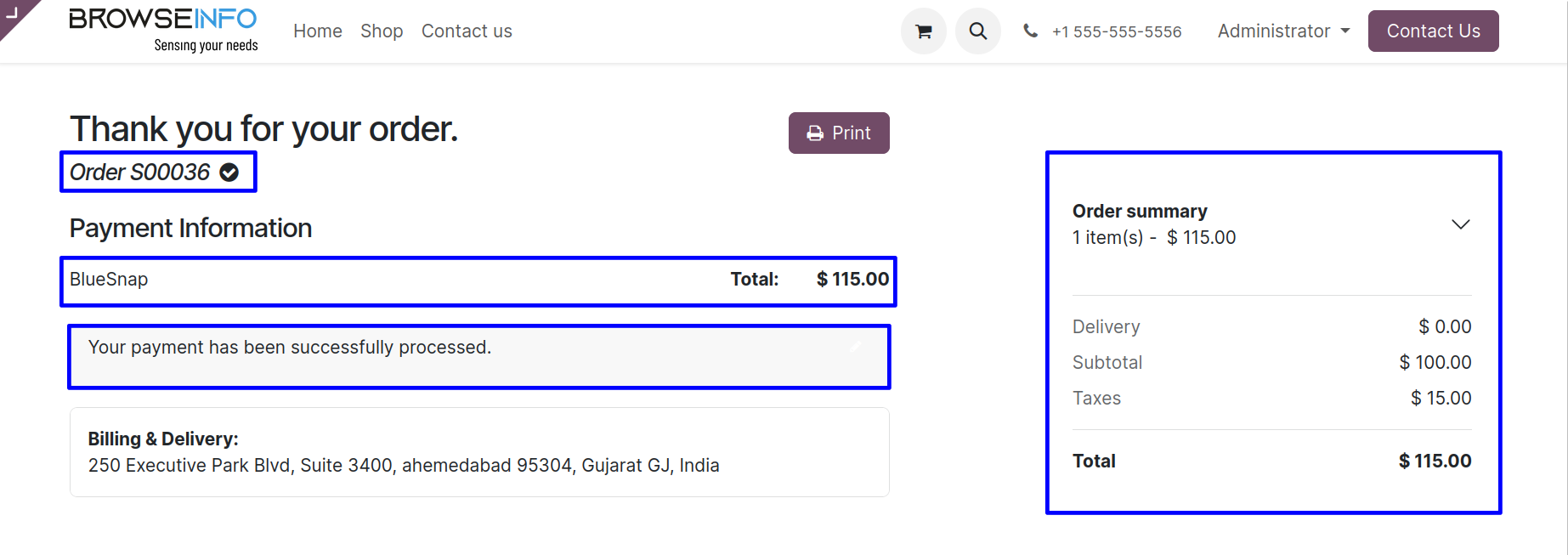Click the BrowseInfo logo
Screen dimensions: 1568x555
(x=163, y=30)
